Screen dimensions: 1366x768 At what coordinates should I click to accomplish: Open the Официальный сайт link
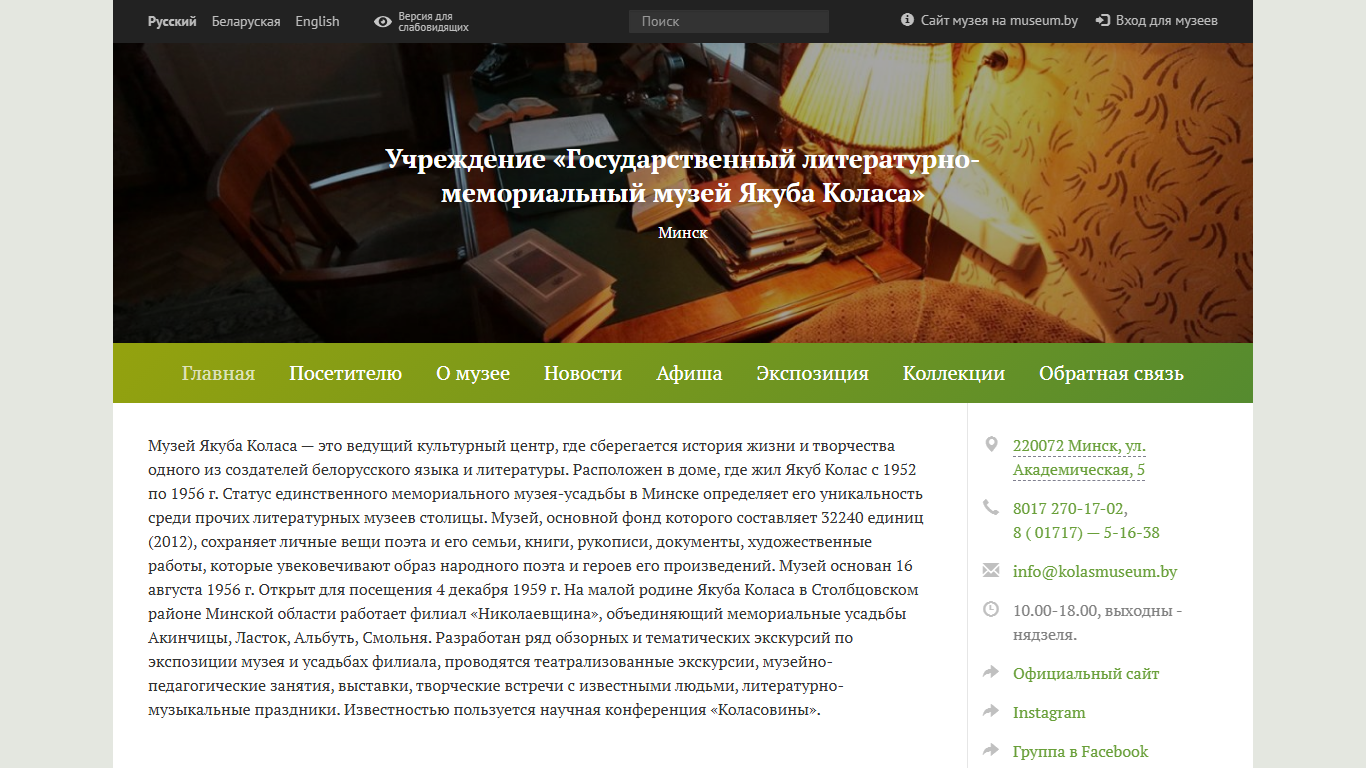click(1086, 674)
